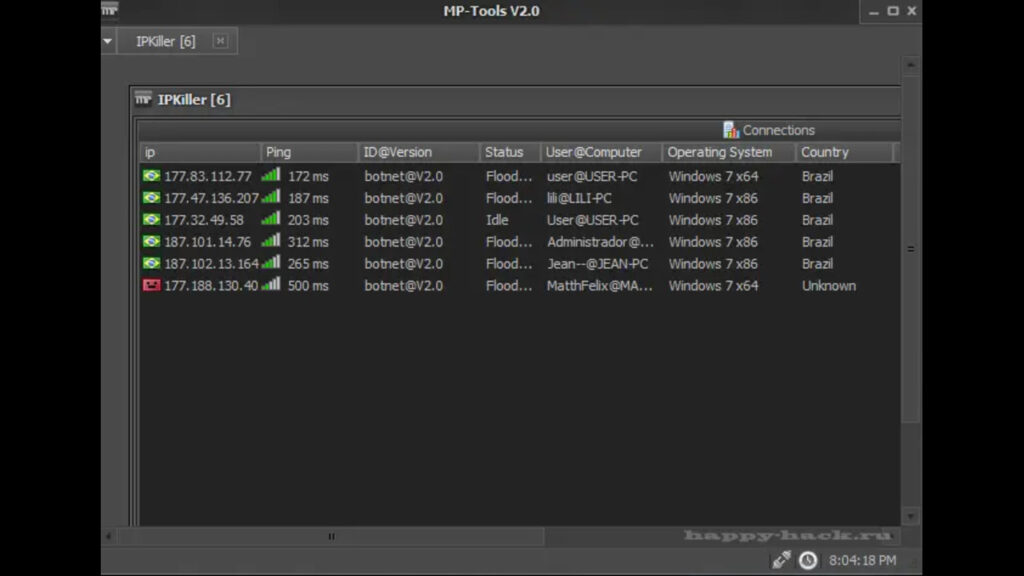Click Brazil flag for 177.83.112.77

click(x=152, y=176)
